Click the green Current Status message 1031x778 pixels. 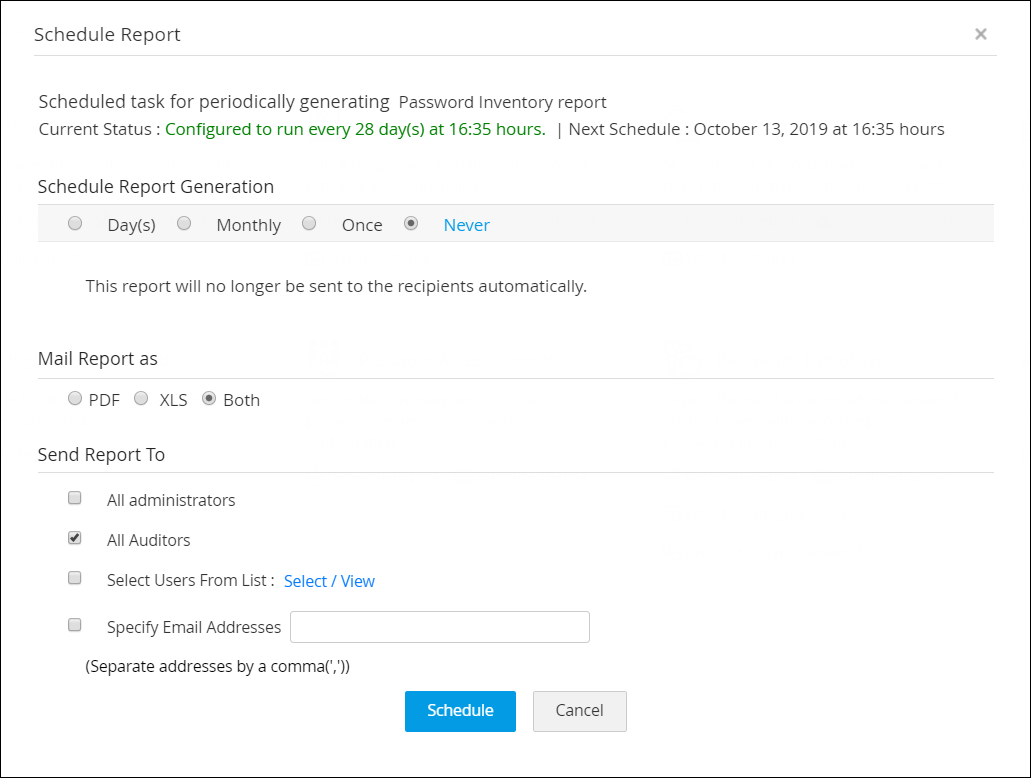pyautogui.click(x=355, y=129)
